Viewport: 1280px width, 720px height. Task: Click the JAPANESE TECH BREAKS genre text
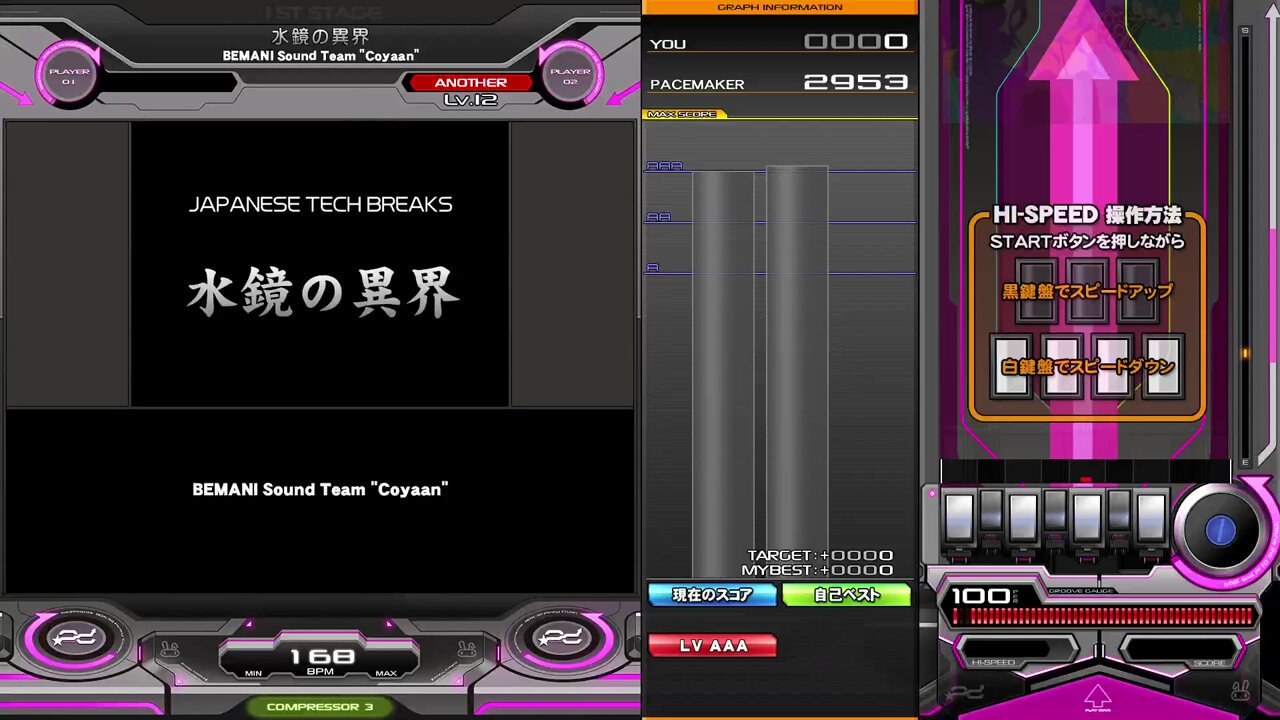click(x=320, y=204)
